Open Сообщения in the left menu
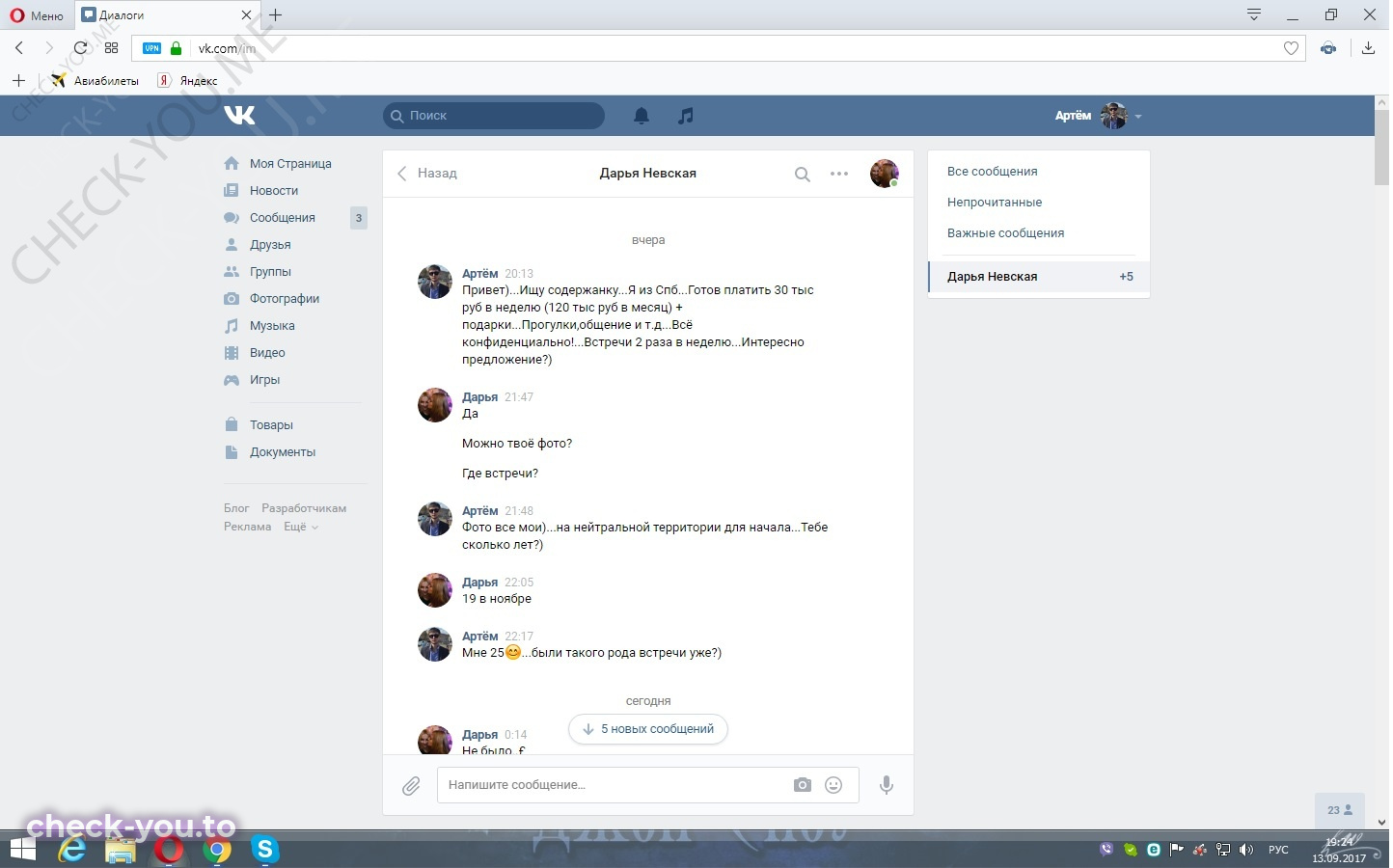The height and width of the screenshot is (868, 1393). click(x=283, y=218)
